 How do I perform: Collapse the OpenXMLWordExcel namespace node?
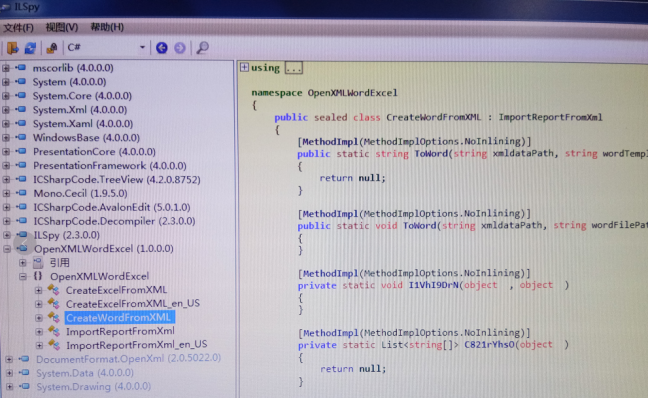click(x=23, y=276)
